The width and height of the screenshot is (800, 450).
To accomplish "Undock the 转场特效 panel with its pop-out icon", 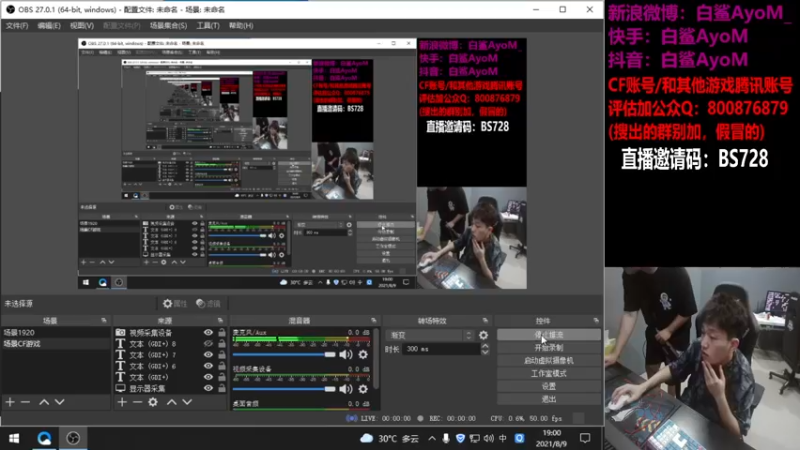I will [x=485, y=320].
